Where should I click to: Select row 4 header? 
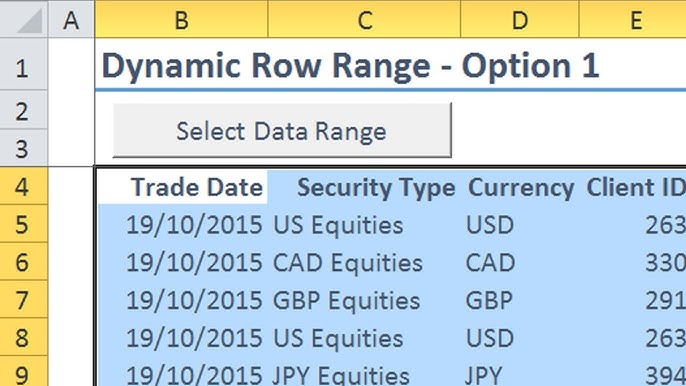(x=24, y=186)
